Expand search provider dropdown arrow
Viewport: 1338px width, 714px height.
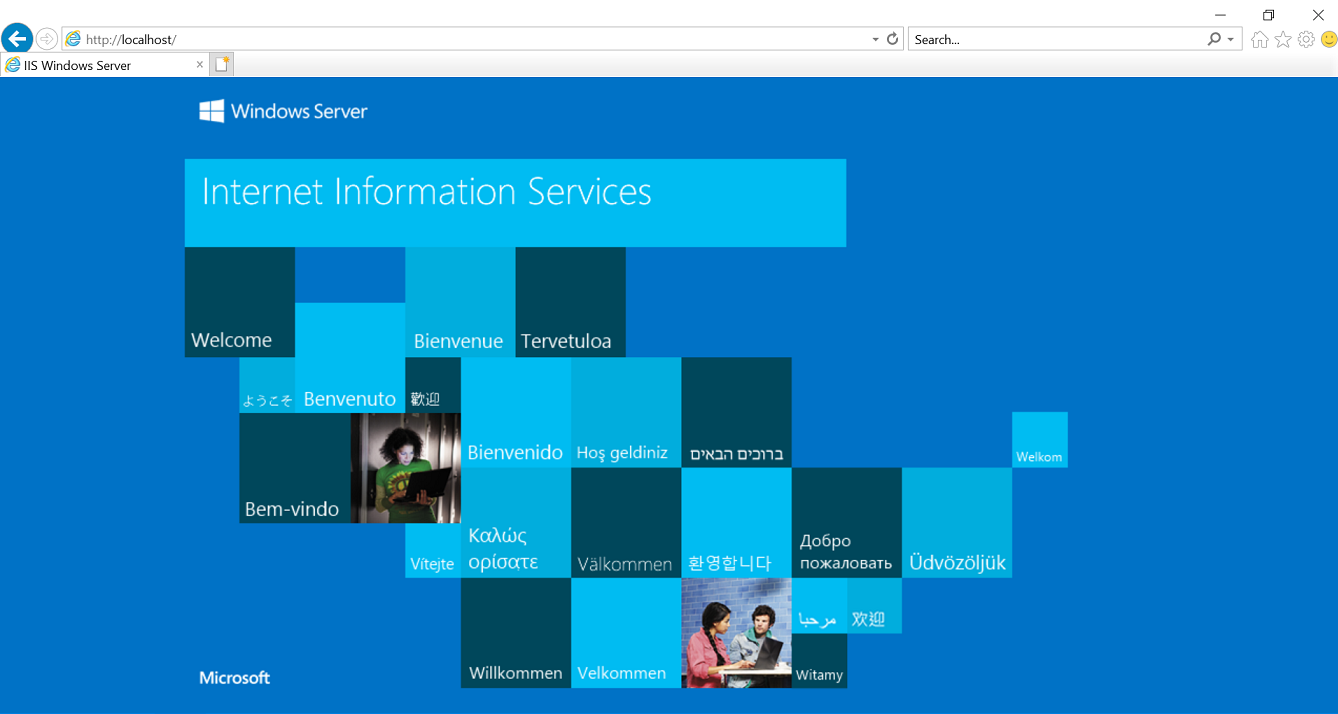coord(1231,39)
